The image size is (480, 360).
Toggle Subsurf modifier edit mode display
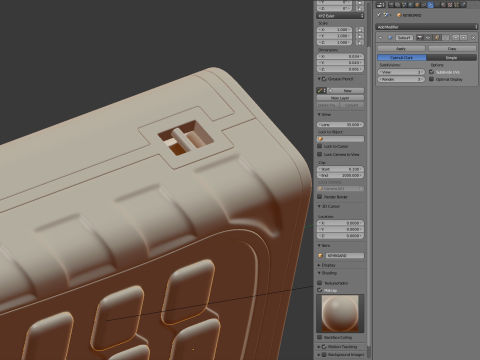437,38
